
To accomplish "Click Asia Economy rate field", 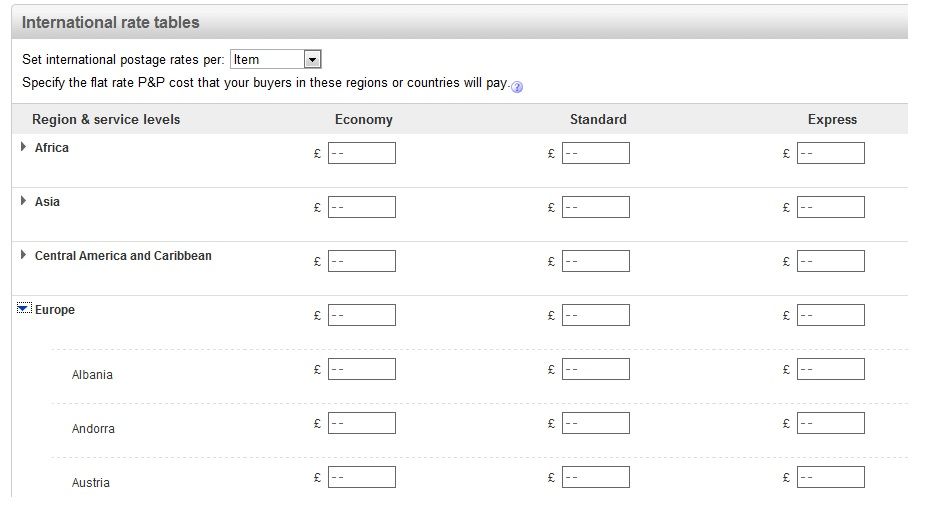I will tap(361, 207).
